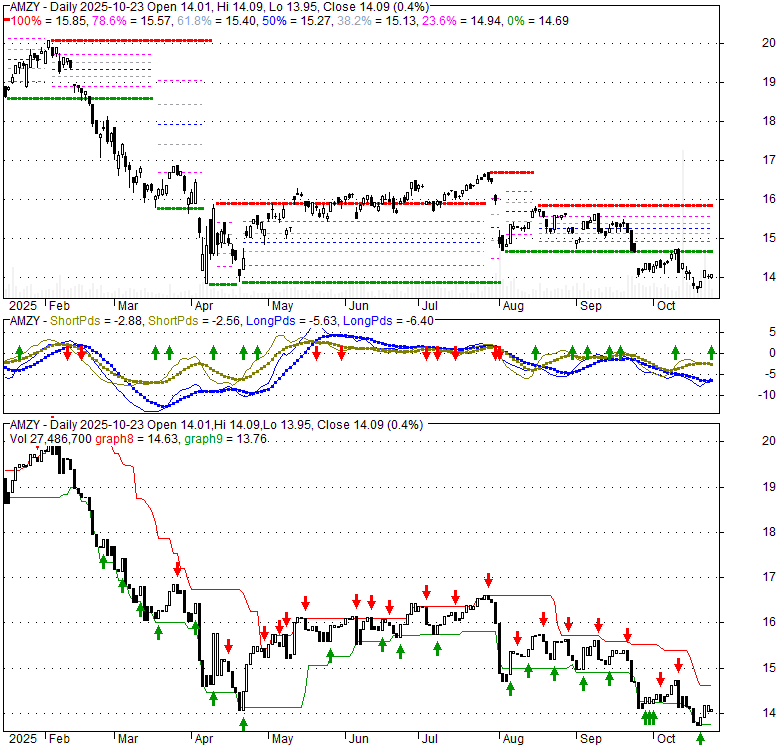Image resolution: width=780 pixels, height=745 pixels.
Task: Click the green buy arrow under the October low in the graph9 chart
Action: (x=700, y=739)
